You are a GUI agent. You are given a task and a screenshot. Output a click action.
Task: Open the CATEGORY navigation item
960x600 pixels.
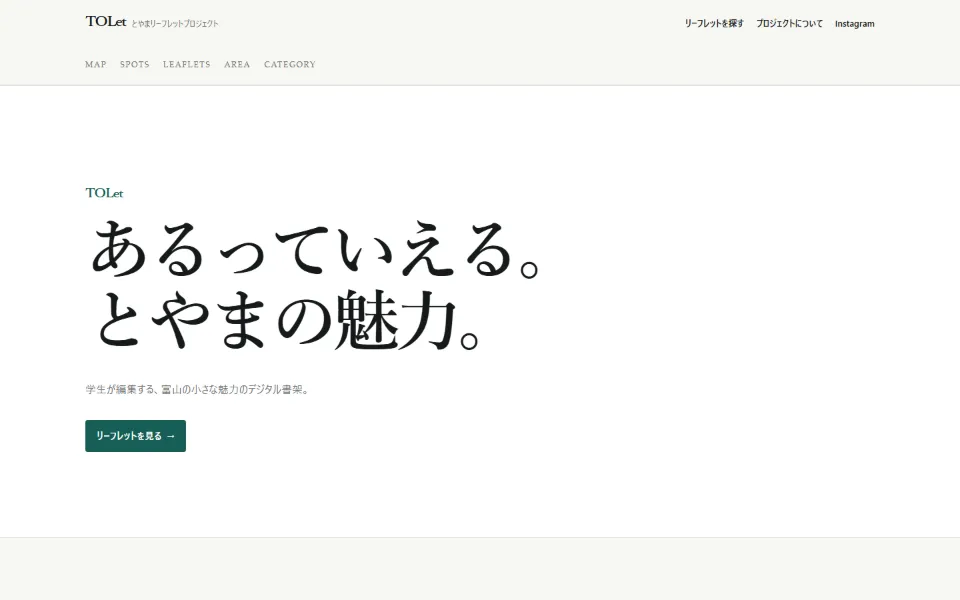[x=290, y=64]
